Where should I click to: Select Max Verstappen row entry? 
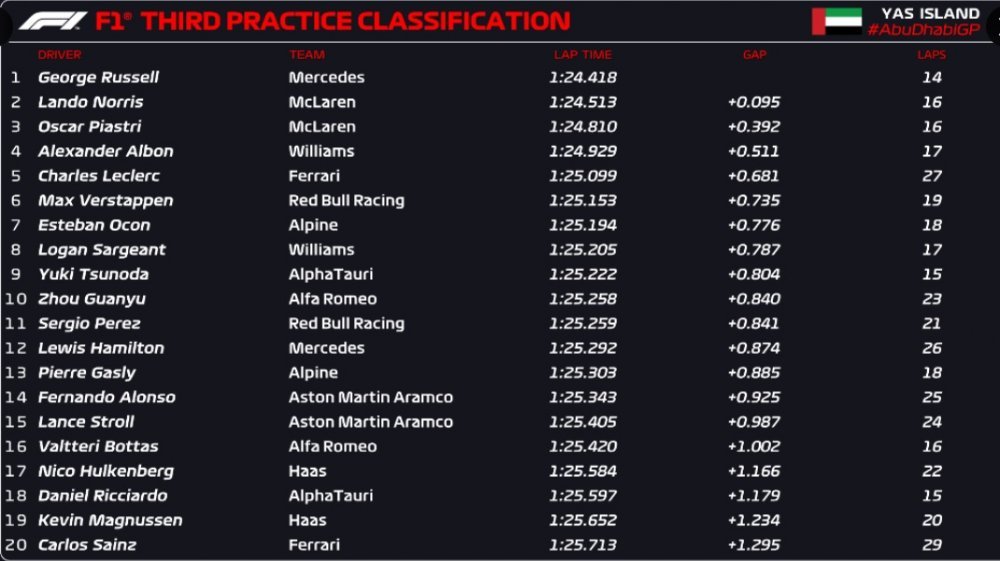click(x=500, y=200)
